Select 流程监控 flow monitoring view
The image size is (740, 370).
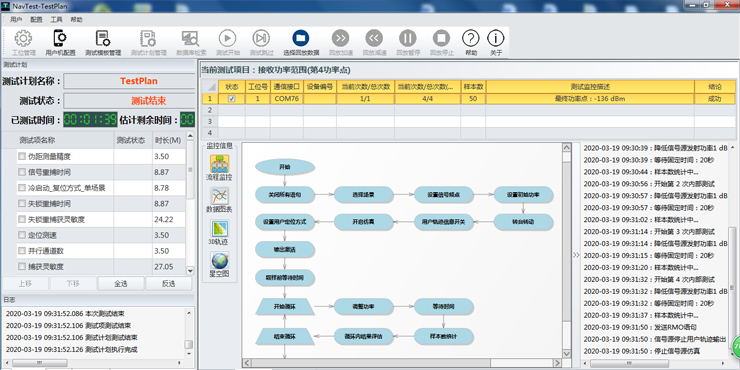[x=219, y=168]
